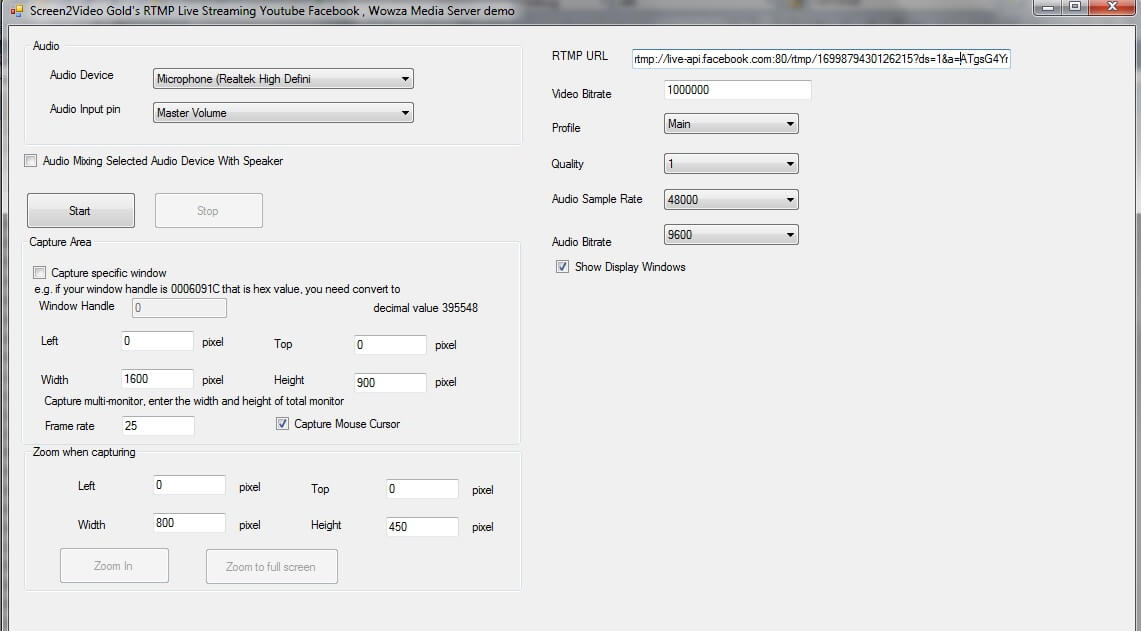Image resolution: width=1141 pixels, height=631 pixels.
Task: Open the Audio Sample Rate dropdown
Action: [x=731, y=200]
